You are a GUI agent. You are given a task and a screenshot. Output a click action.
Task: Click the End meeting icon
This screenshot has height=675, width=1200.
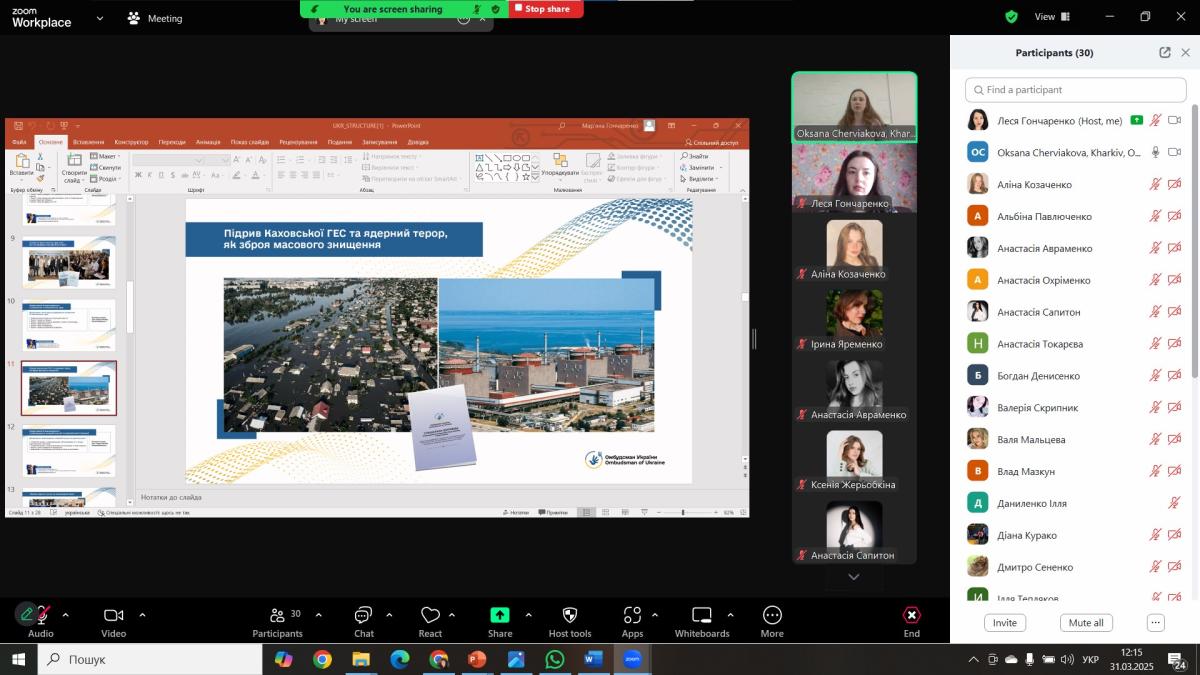[x=911, y=615]
